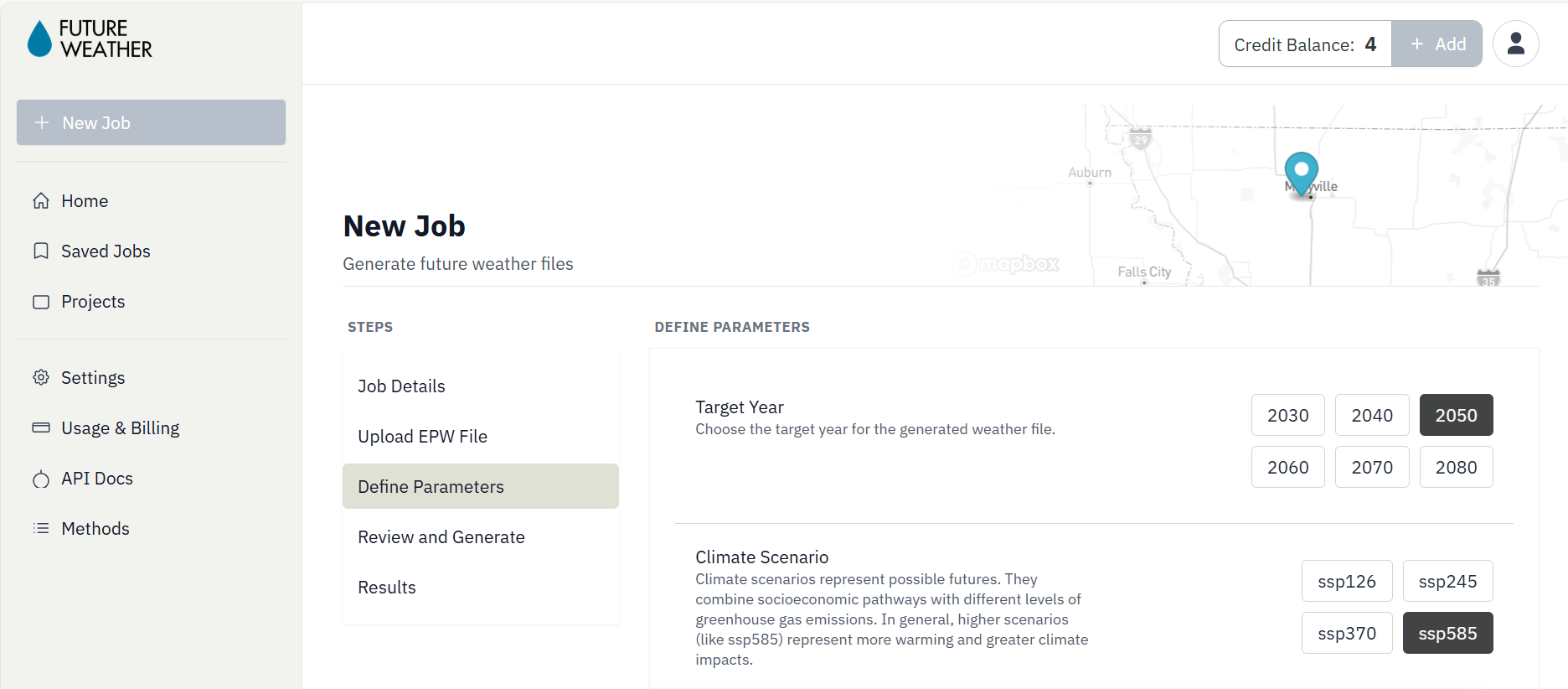Viewport: 1568px width, 689px height.
Task: Click the map location pin marker
Action: pos(1301,172)
